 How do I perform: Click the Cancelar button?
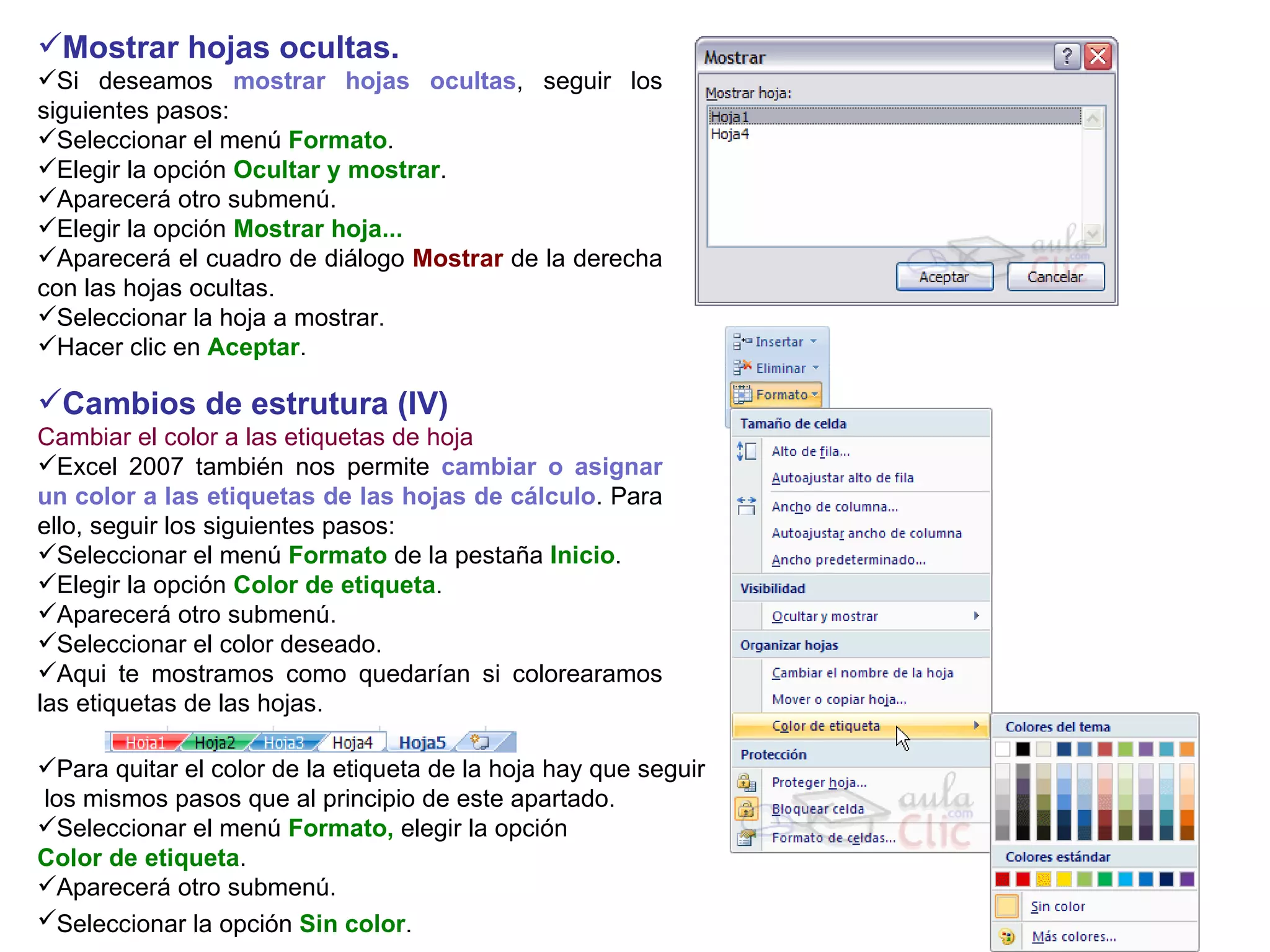1055,276
